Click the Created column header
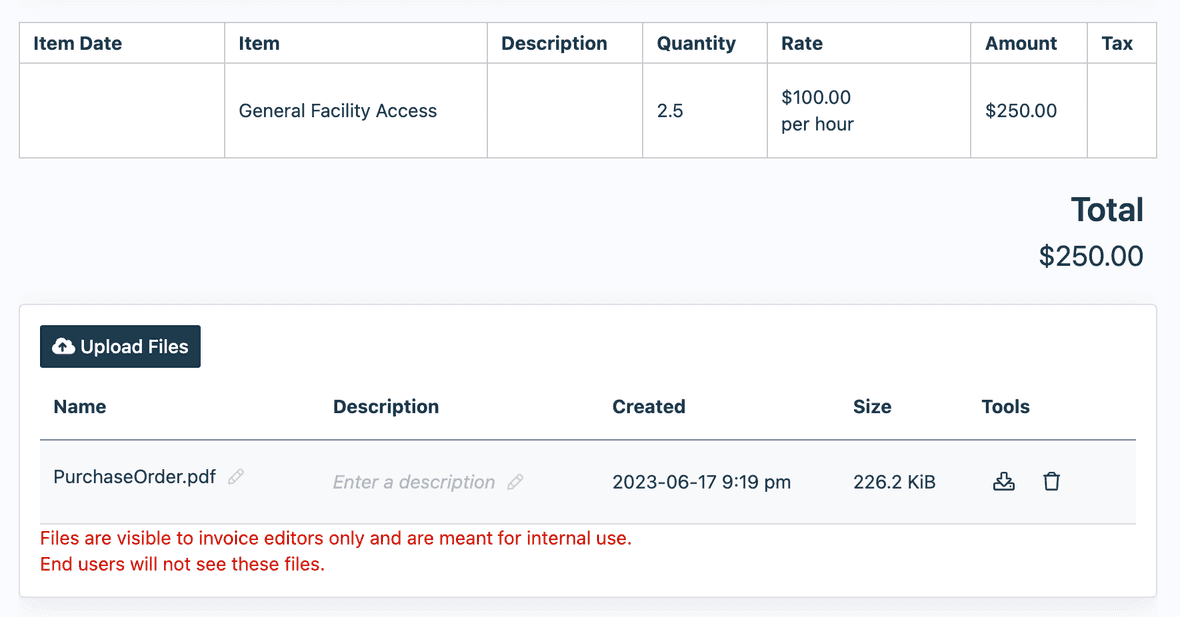 (648, 406)
